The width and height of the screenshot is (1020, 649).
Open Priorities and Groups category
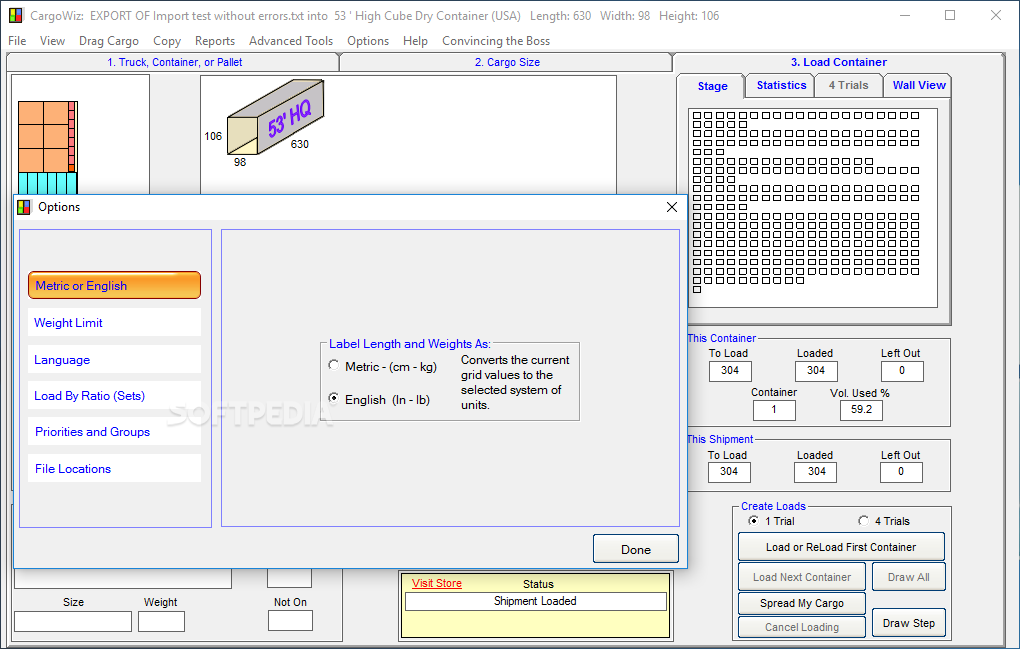114,432
